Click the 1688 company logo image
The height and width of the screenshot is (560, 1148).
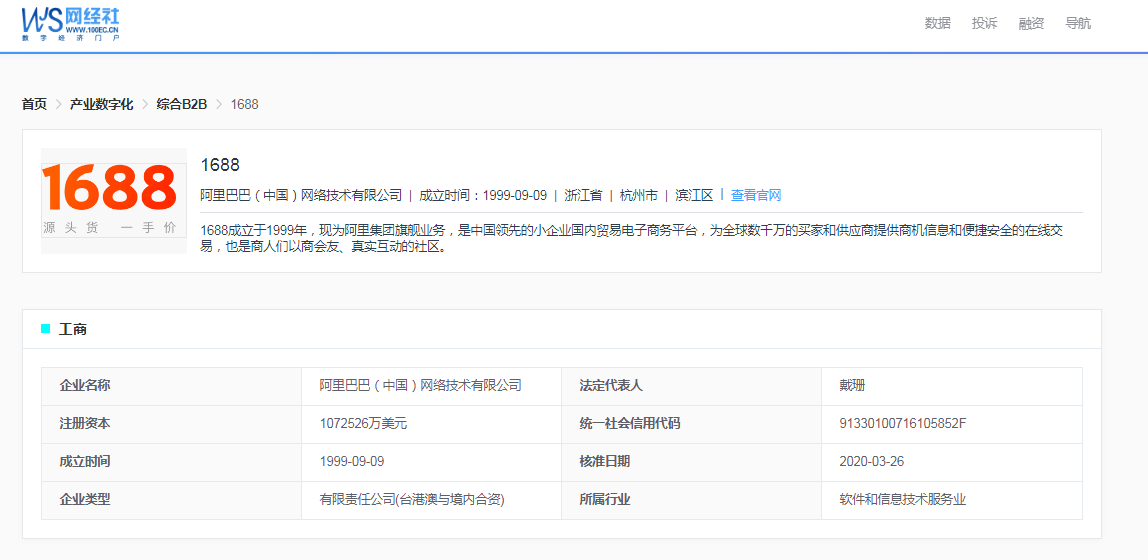click(113, 200)
